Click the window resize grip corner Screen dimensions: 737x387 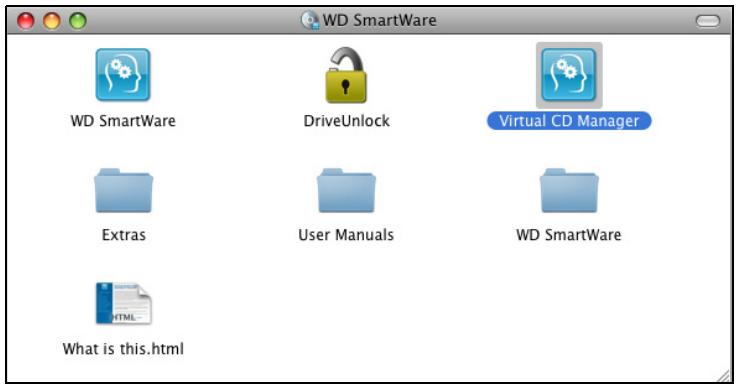tap(723, 375)
